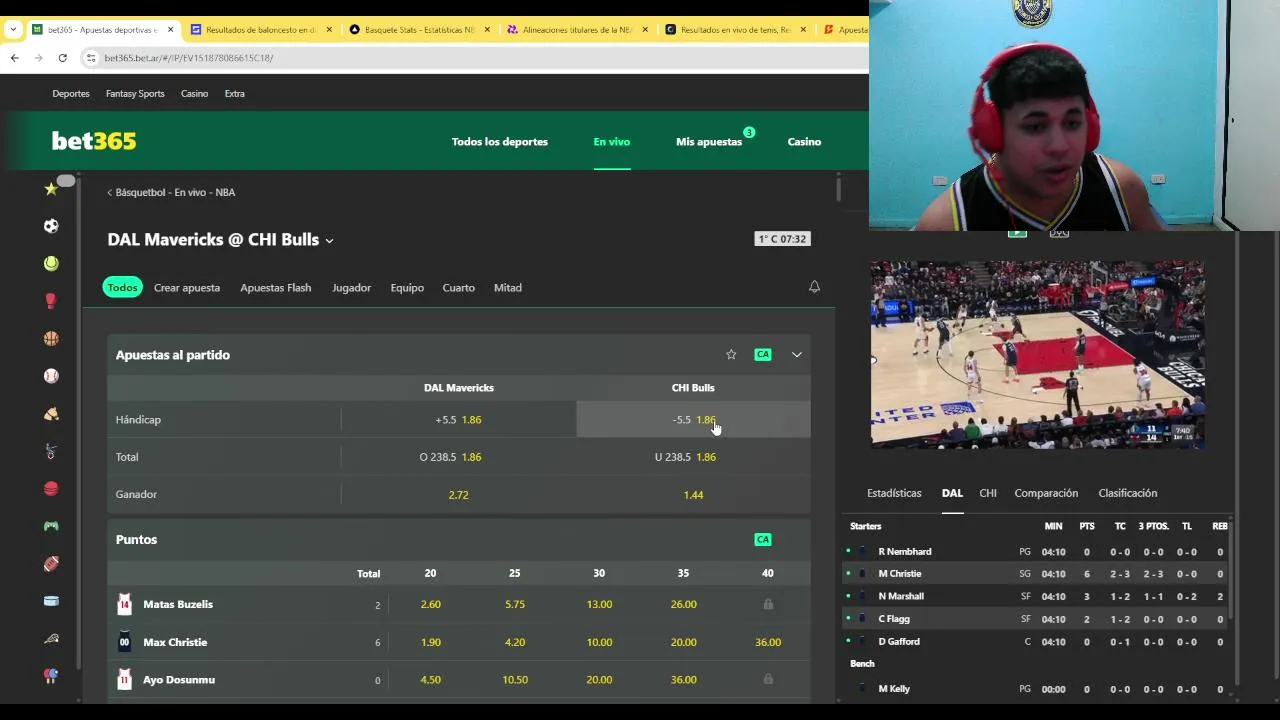Open Casino in green header
1280x720 pixels.
point(804,142)
